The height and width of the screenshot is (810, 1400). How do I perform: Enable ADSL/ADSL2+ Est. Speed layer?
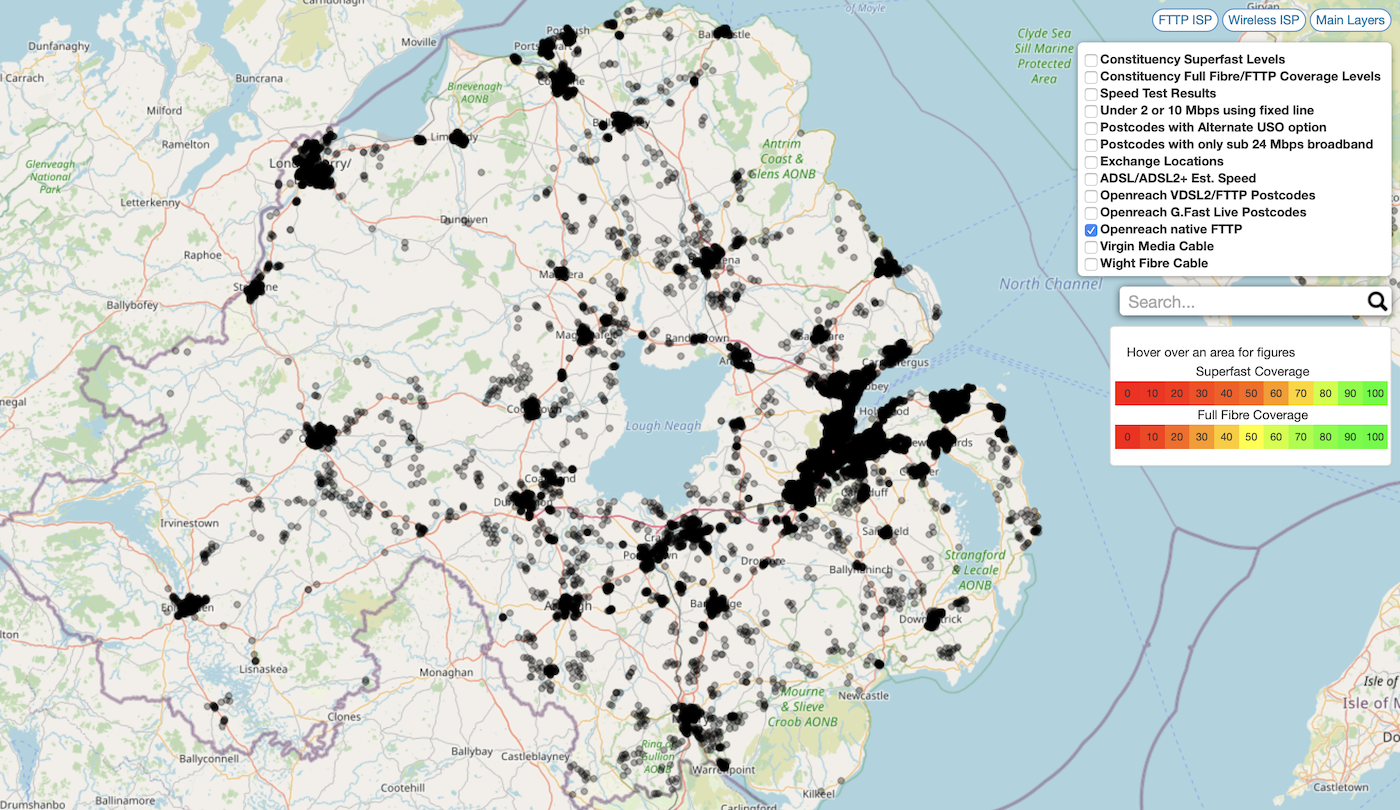pyautogui.click(x=1092, y=179)
